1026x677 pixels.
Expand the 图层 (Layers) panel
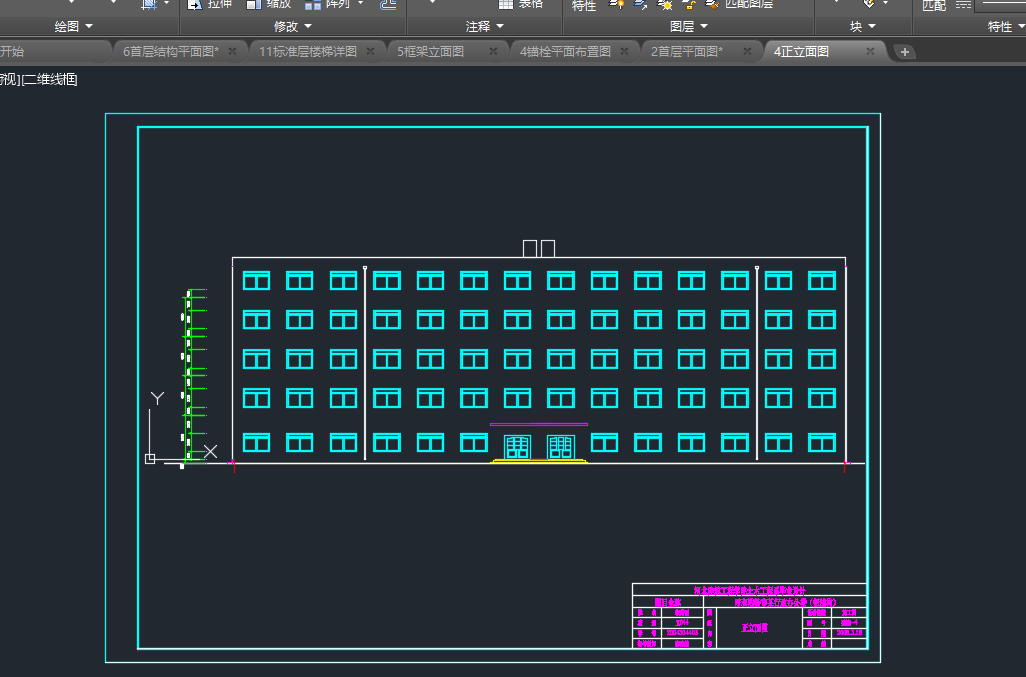coord(688,26)
